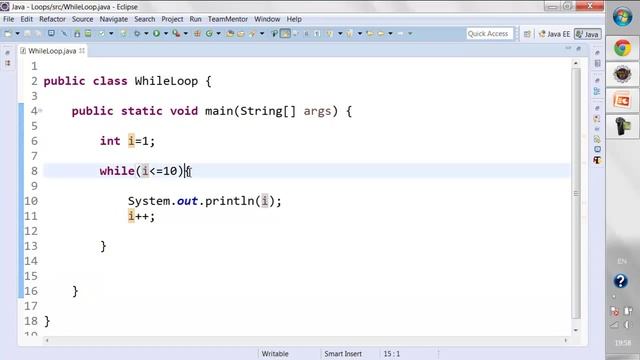
Task: Expand the Debug configurations dropdown arrow
Action: click(x=146, y=33)
